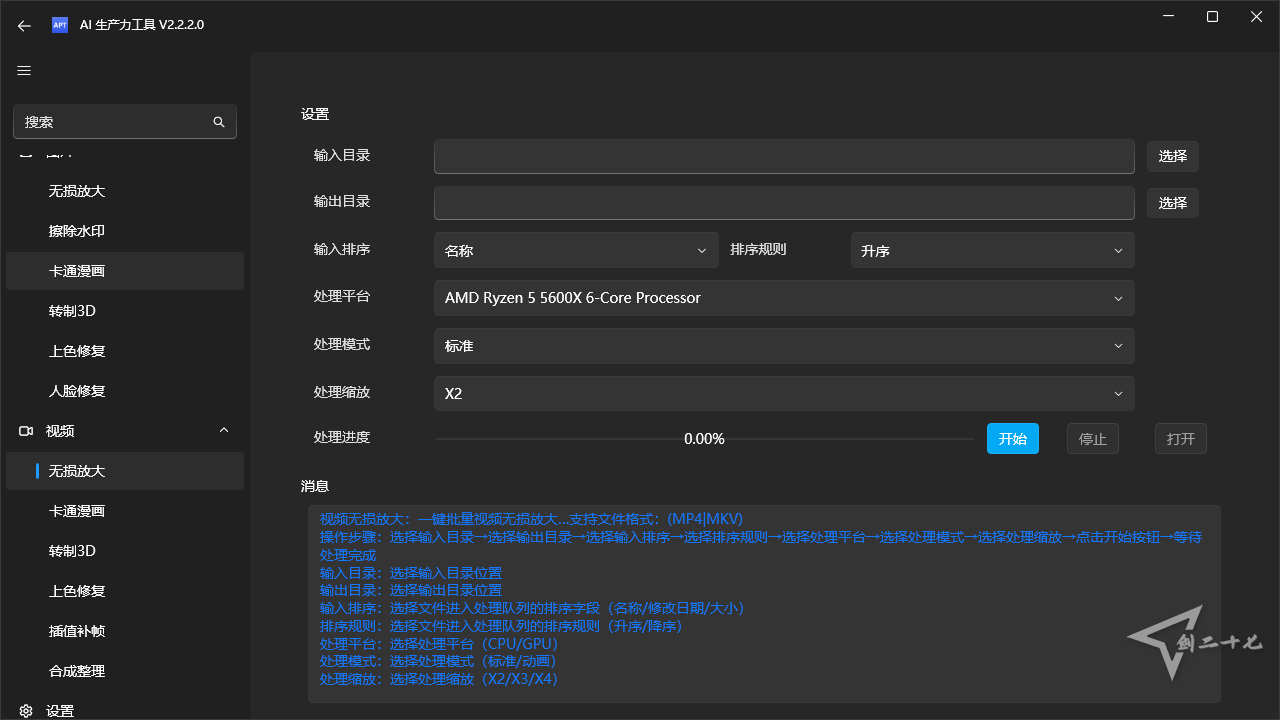Click the search magnifier icon
This screenshot has width=1280, height=720.
pos(219,122)
